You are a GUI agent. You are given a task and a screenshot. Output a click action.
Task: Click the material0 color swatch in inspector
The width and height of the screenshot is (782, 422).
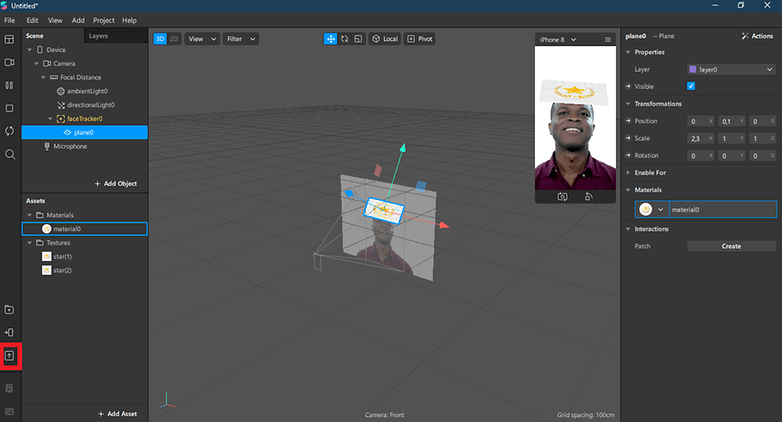pos(645,210)
